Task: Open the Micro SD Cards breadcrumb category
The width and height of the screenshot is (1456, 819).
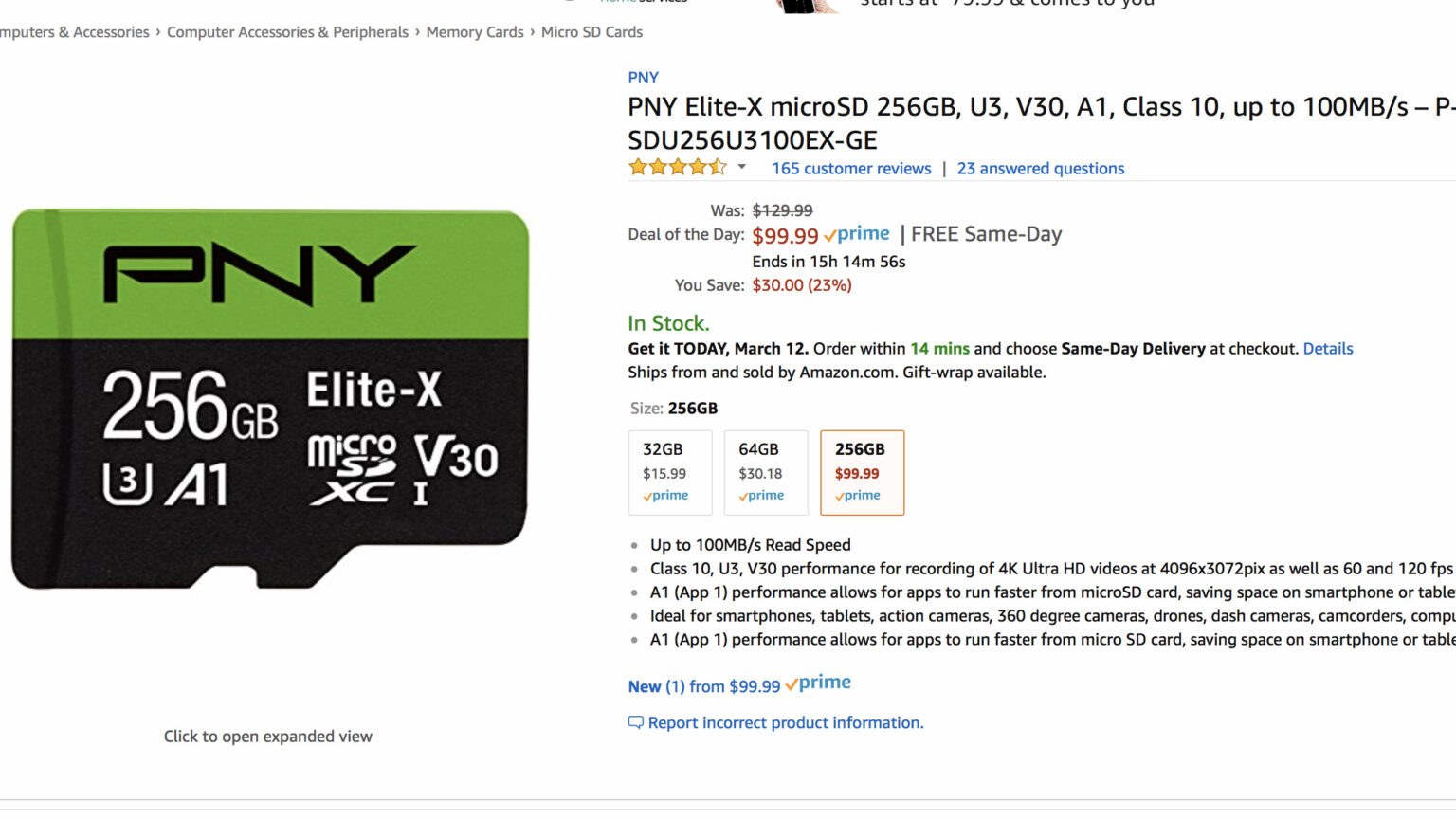Action: click(x=592, y=31)
